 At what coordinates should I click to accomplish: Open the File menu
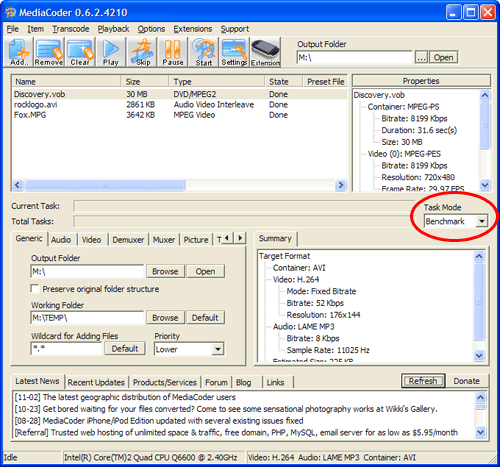pos(13,29)
